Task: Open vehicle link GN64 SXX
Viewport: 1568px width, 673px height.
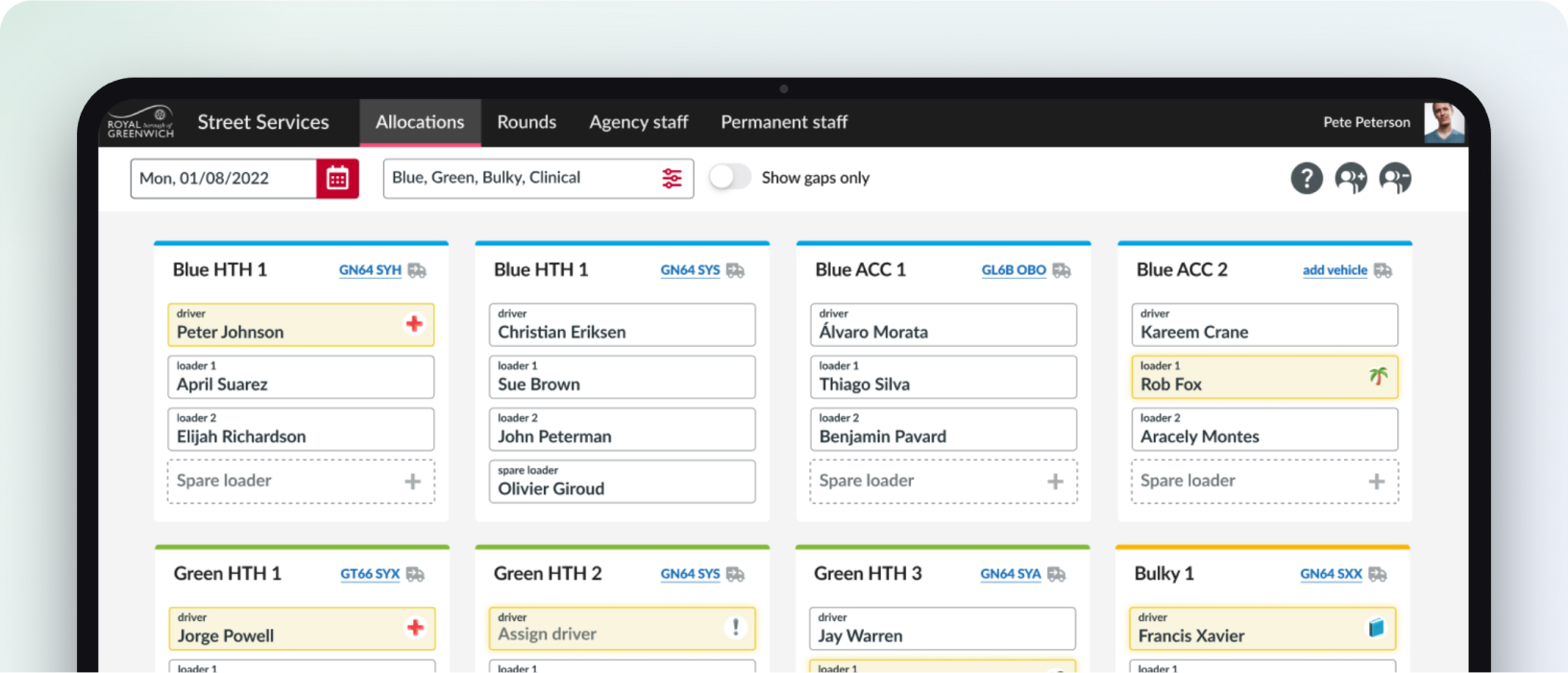Action: pos(1331,574)
